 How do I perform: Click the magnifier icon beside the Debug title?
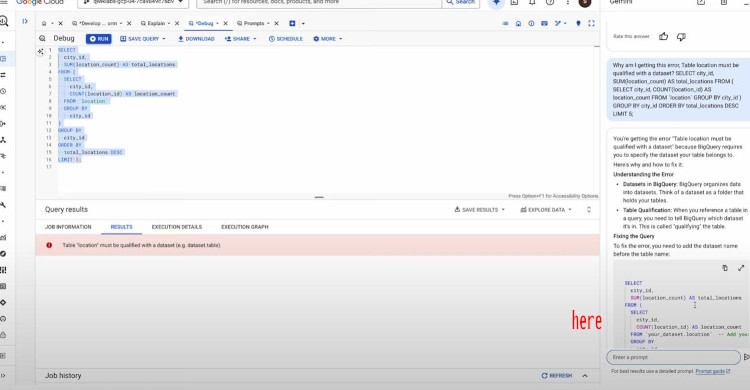click(43, 39)
